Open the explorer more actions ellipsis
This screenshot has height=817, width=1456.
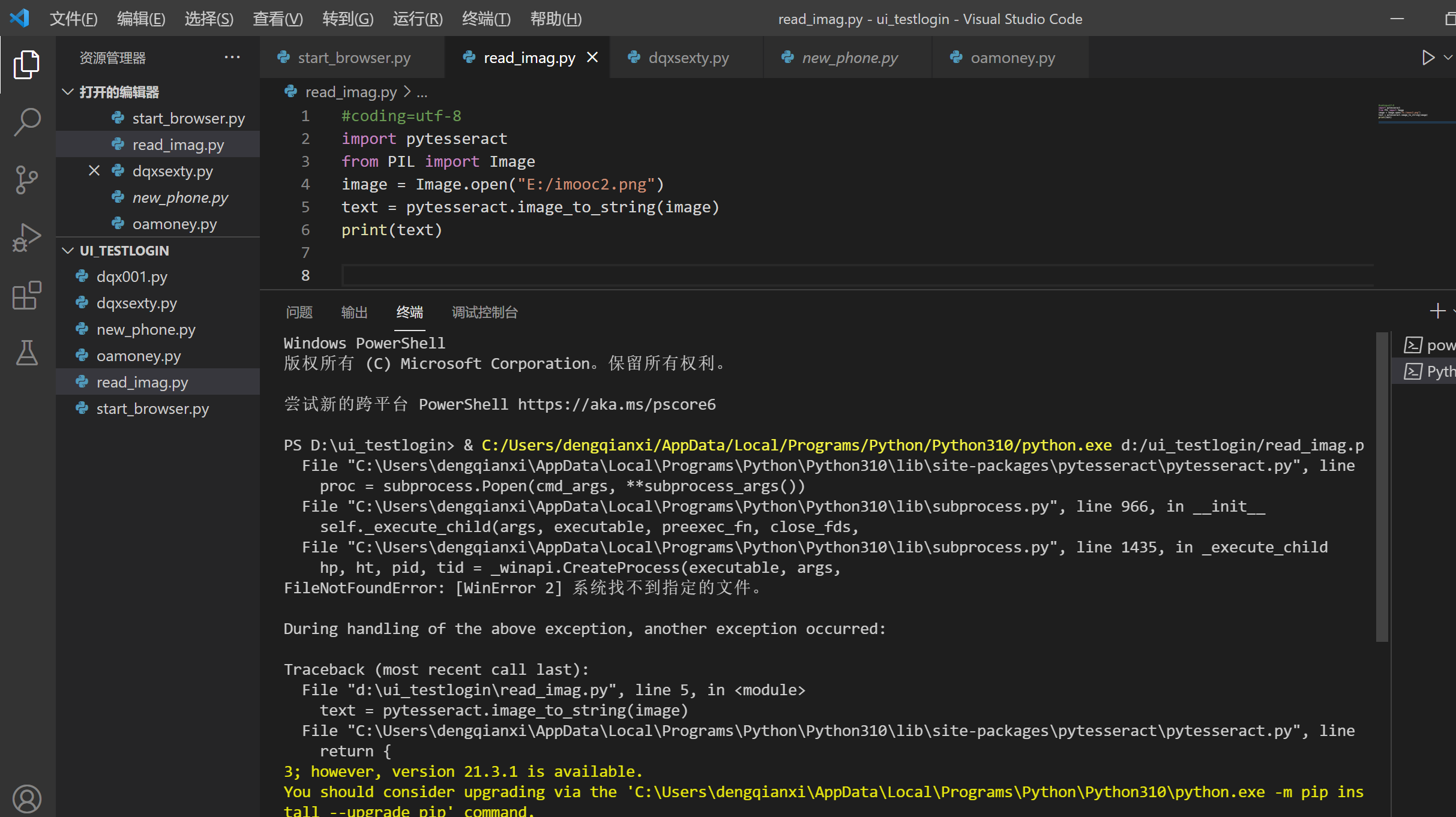[x=232, y=58]
